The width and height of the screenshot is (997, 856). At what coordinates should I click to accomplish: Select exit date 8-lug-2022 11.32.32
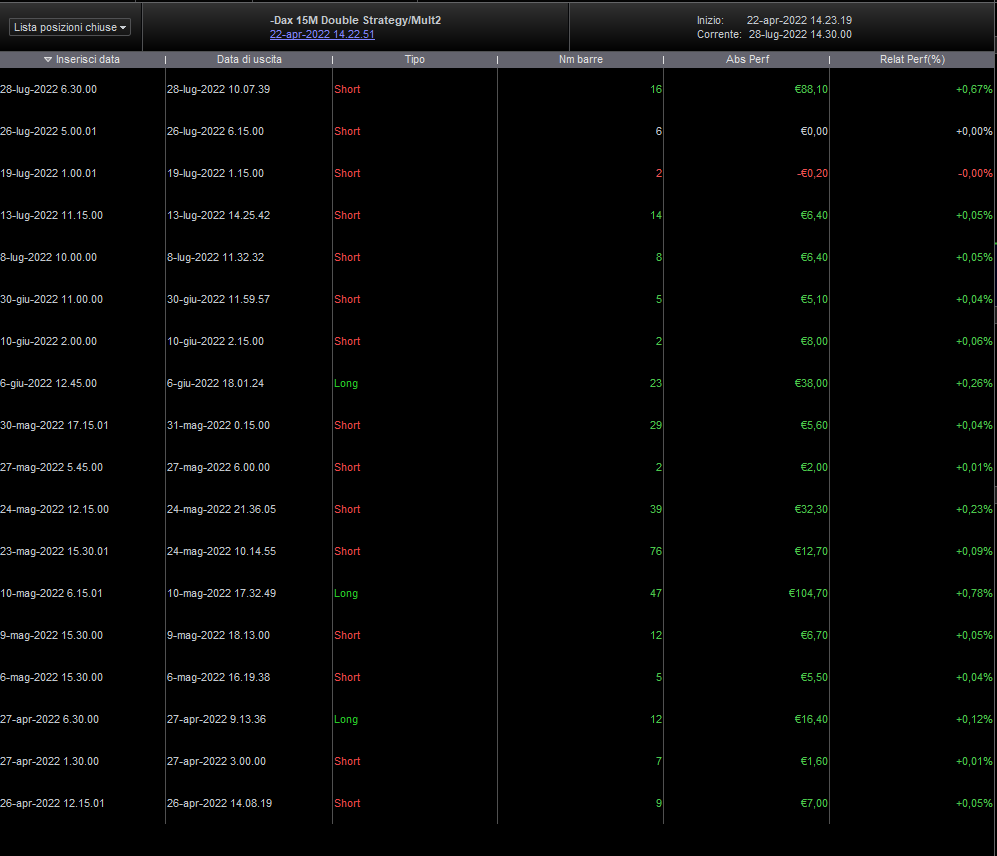coord(215,257)
